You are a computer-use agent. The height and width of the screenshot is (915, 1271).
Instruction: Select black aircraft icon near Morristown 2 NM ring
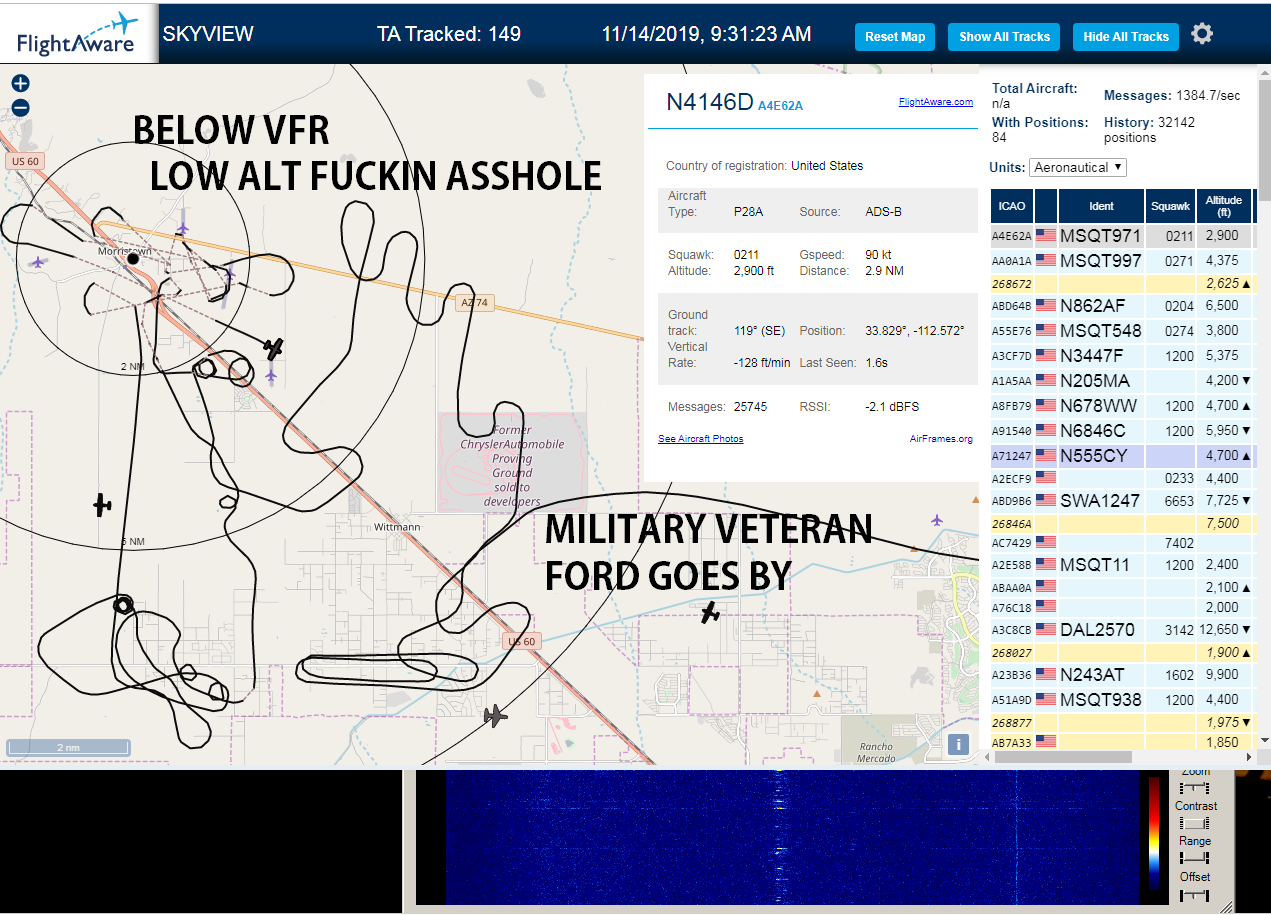point(273,348)
